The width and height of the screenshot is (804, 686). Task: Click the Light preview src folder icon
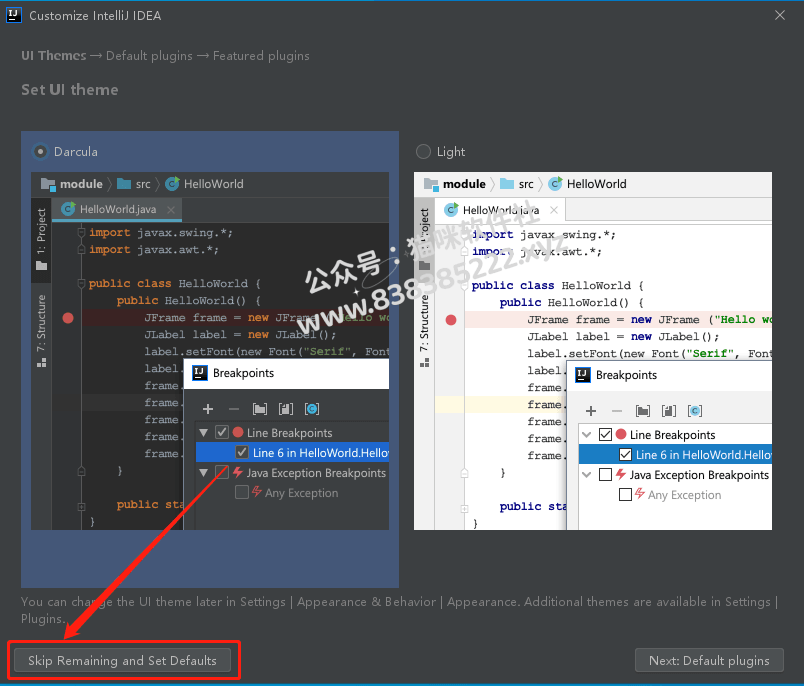point(507,184)
